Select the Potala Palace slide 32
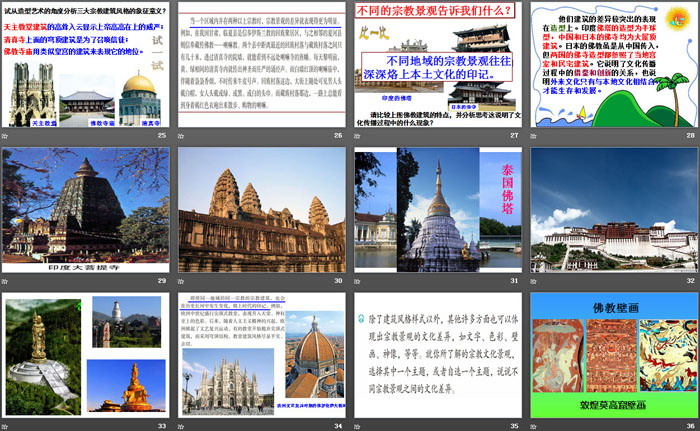Viewport: 700px width, 431px height. (612, 208)
